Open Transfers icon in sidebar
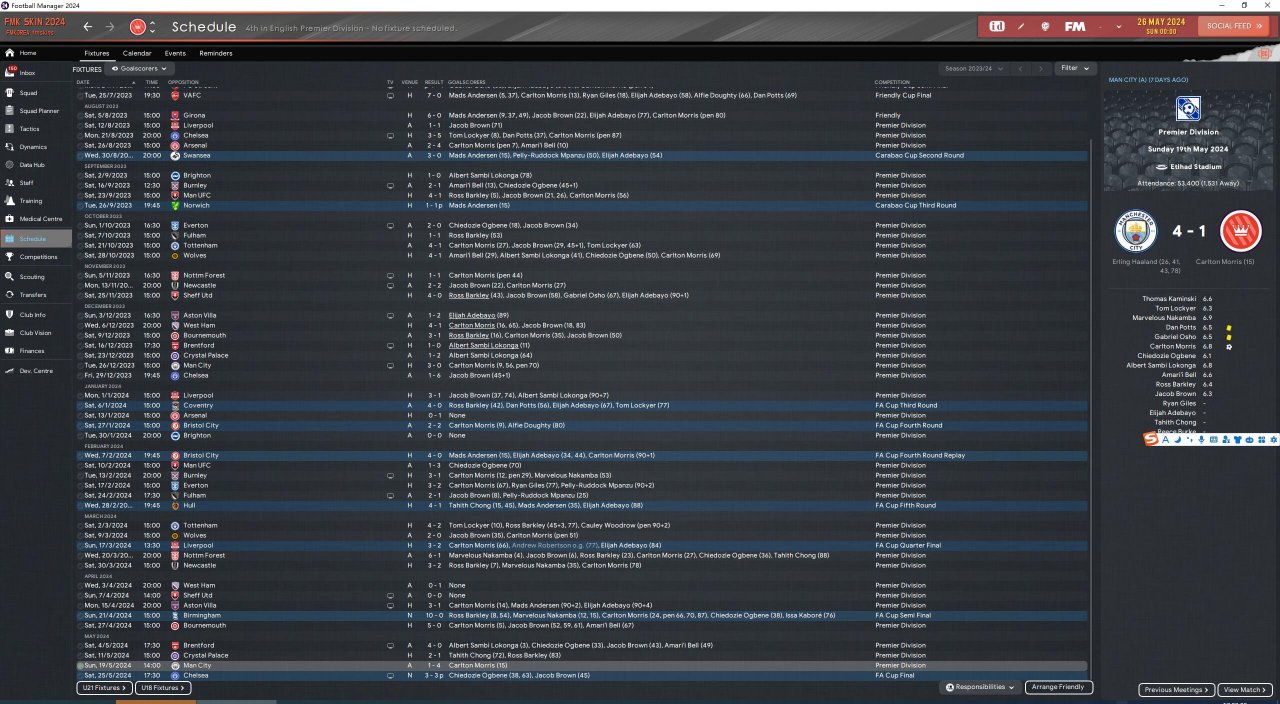 click(10, 295)
